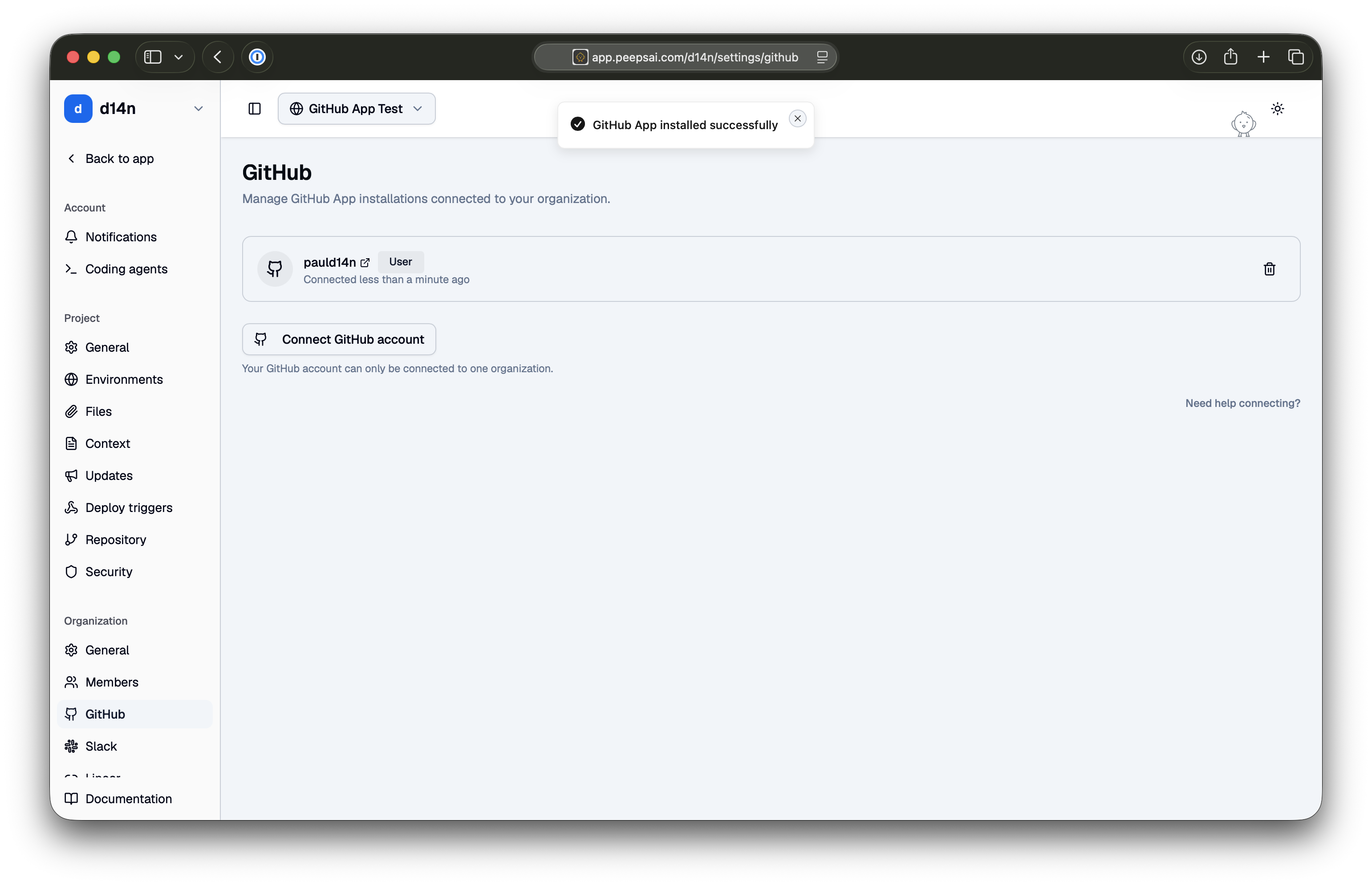Screen dimensions: 1372x886
Task: Open Updates settings page
Action: pyautogui.click(x=135, y=476)
